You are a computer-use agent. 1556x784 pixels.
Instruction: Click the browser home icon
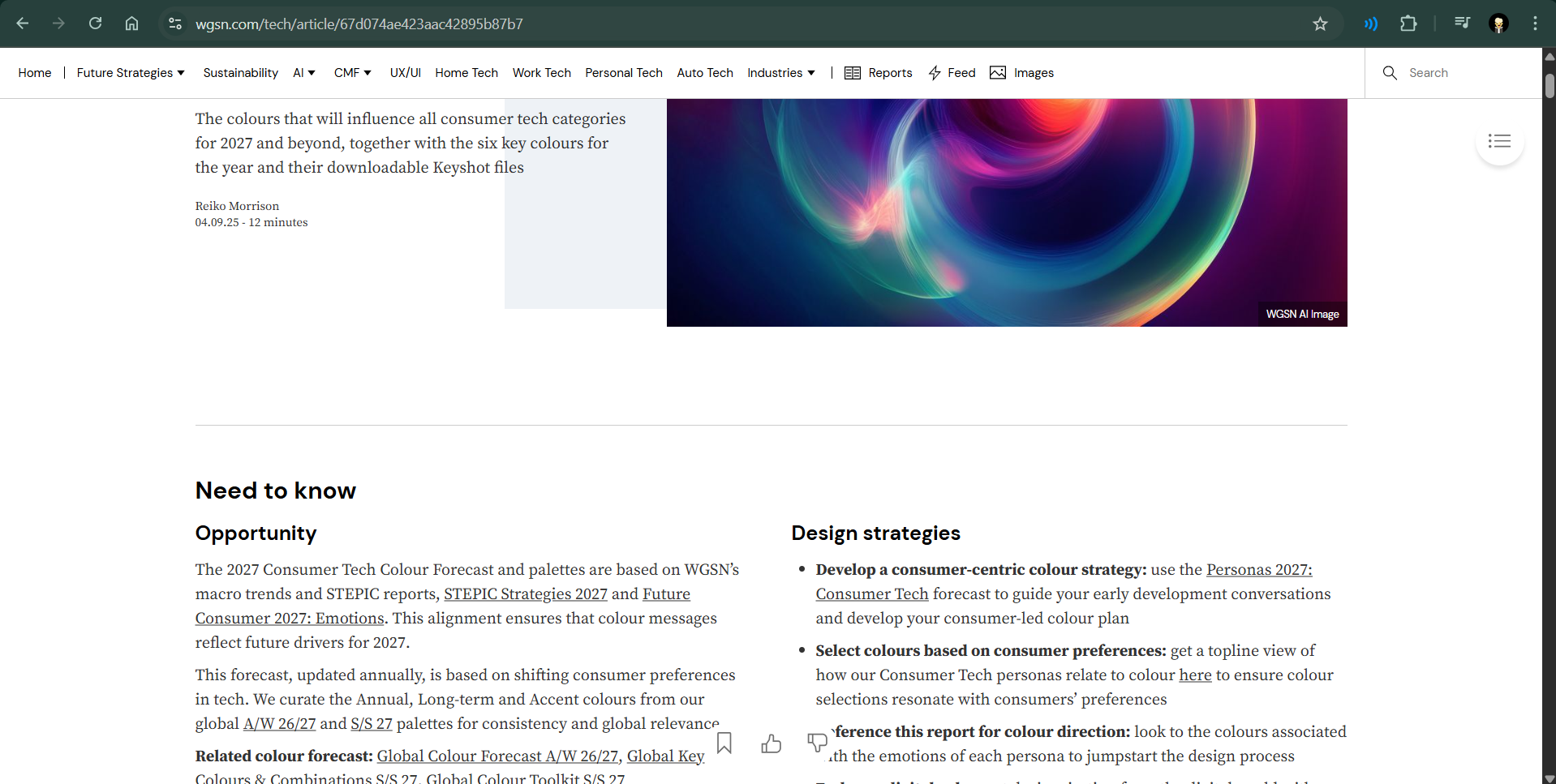[x=131, y=24]
